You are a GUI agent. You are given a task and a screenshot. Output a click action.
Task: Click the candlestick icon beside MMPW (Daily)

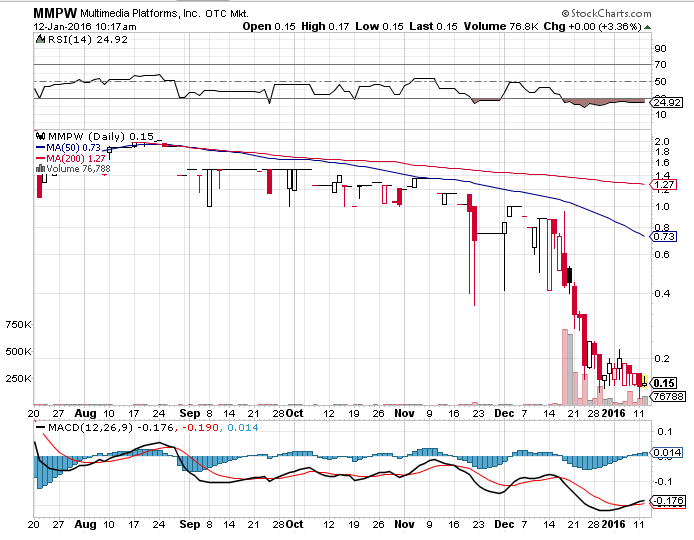41,136
